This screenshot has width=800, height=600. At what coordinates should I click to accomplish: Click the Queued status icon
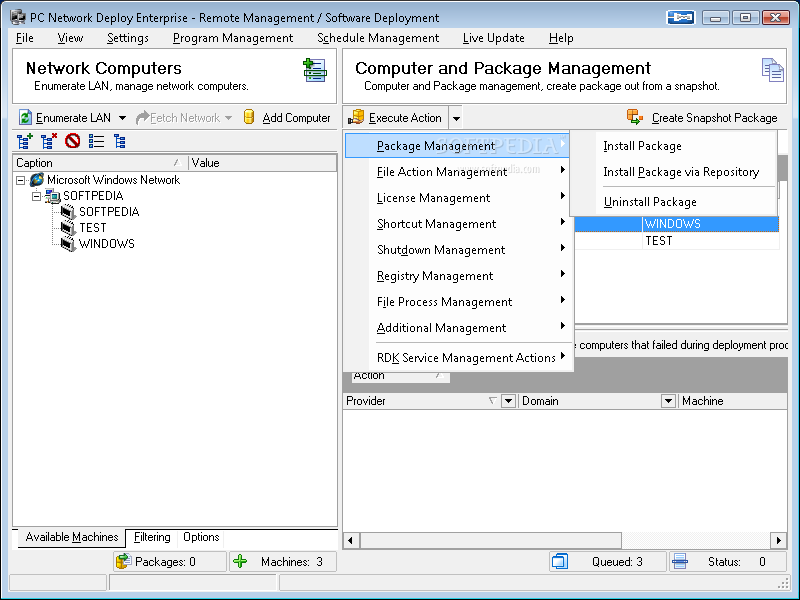560,561
